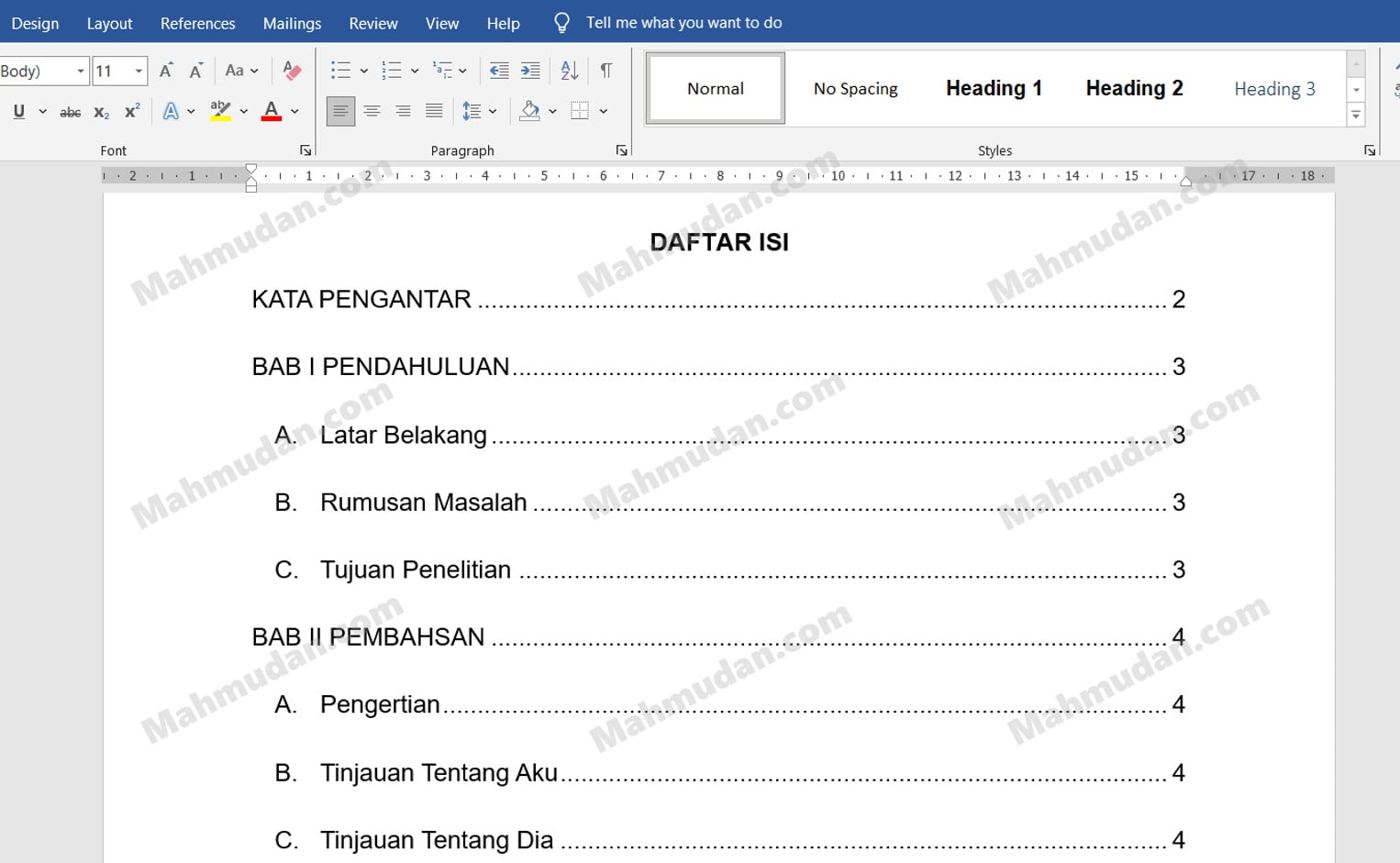Apply text effects and typography

pyautogui.click(x=171, y=112)
